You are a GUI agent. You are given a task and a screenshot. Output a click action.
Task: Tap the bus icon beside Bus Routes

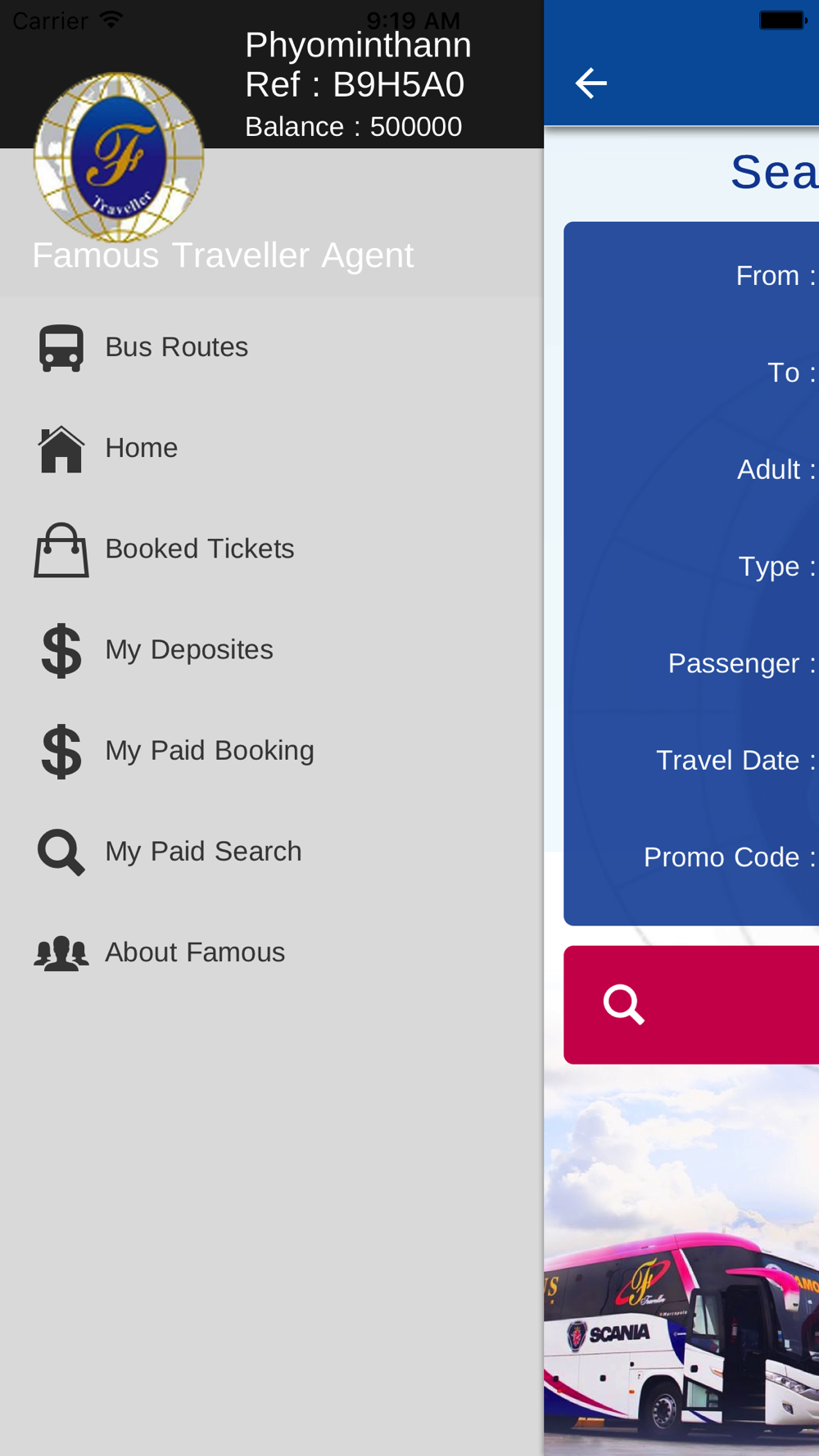61,348
